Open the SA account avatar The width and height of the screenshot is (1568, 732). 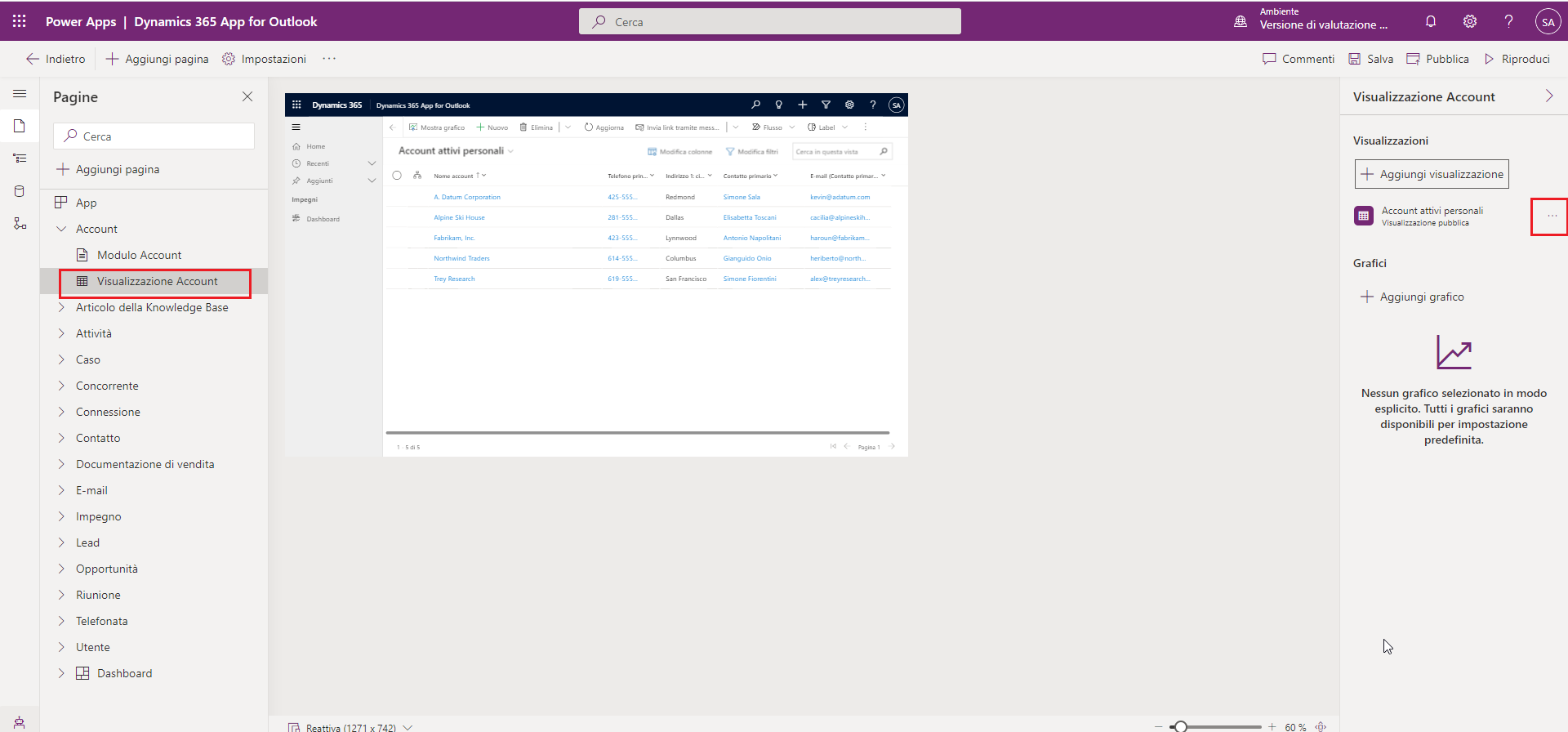tap(1548, 22)
